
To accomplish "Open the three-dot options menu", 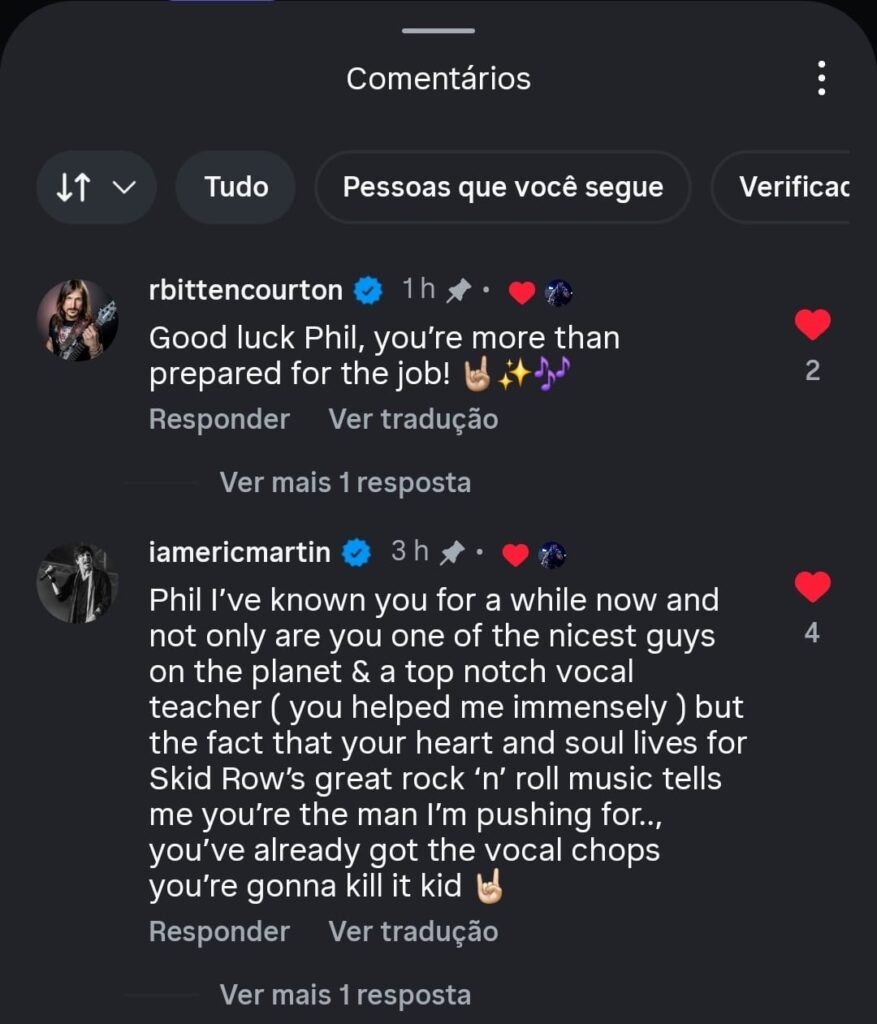I will click(x=821, y=78).
